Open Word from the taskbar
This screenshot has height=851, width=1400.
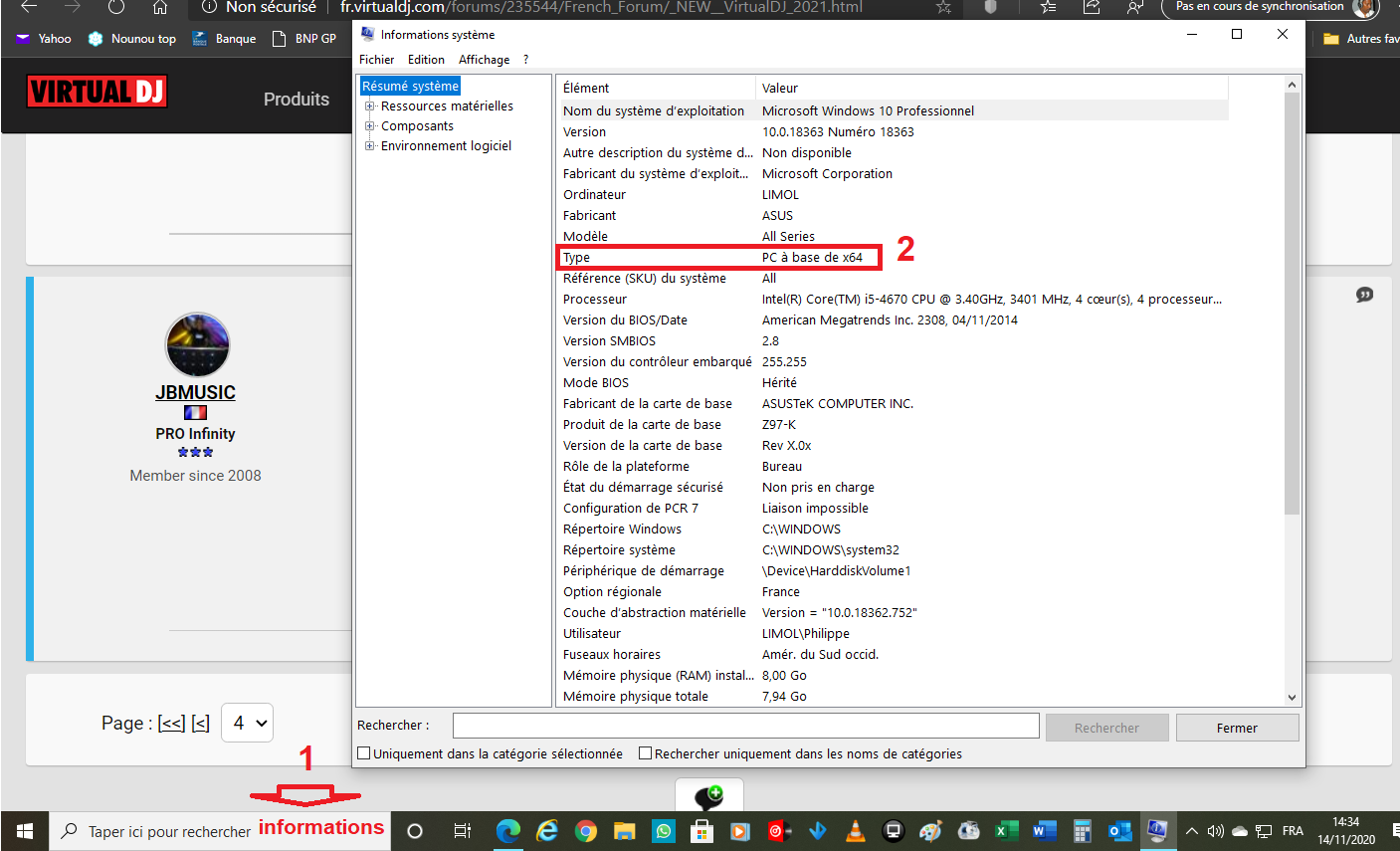(x=1044, y=831)
